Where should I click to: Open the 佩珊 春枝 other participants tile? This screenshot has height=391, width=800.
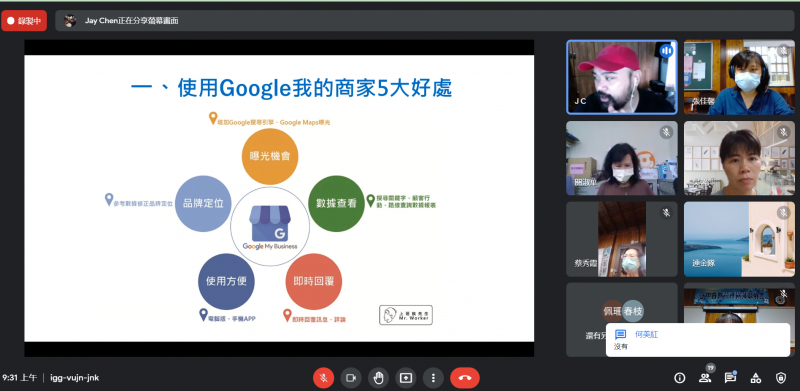(x=622, y=320)
